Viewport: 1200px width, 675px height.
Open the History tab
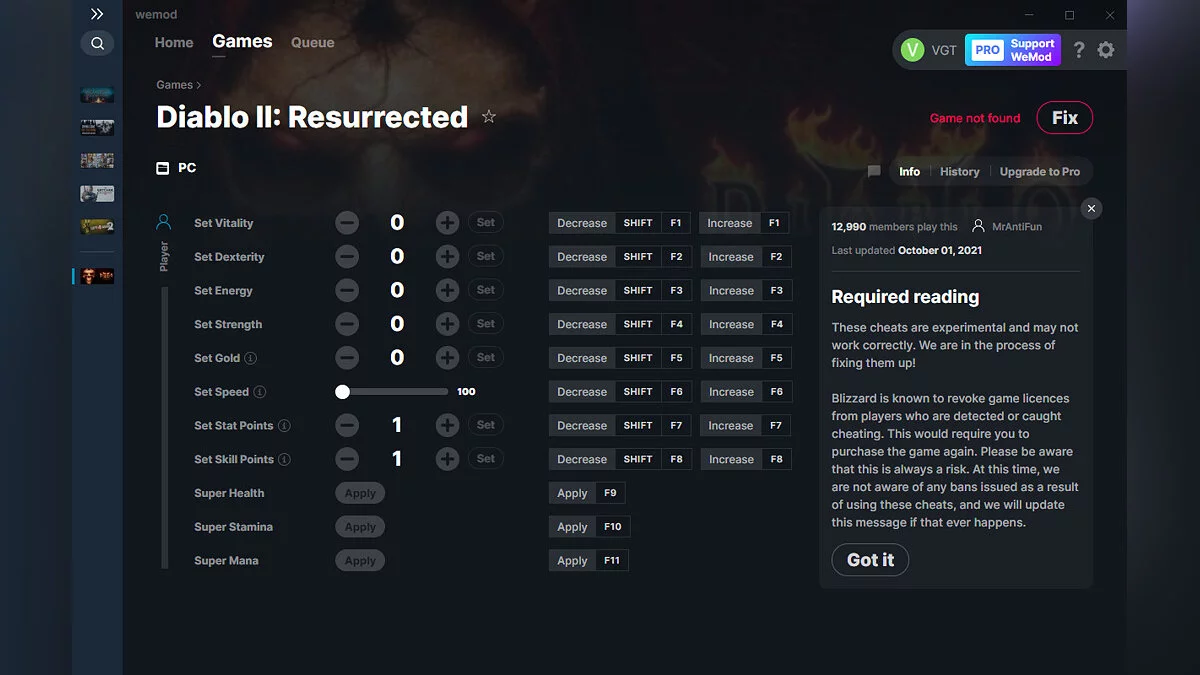click(x=959, y=171)
